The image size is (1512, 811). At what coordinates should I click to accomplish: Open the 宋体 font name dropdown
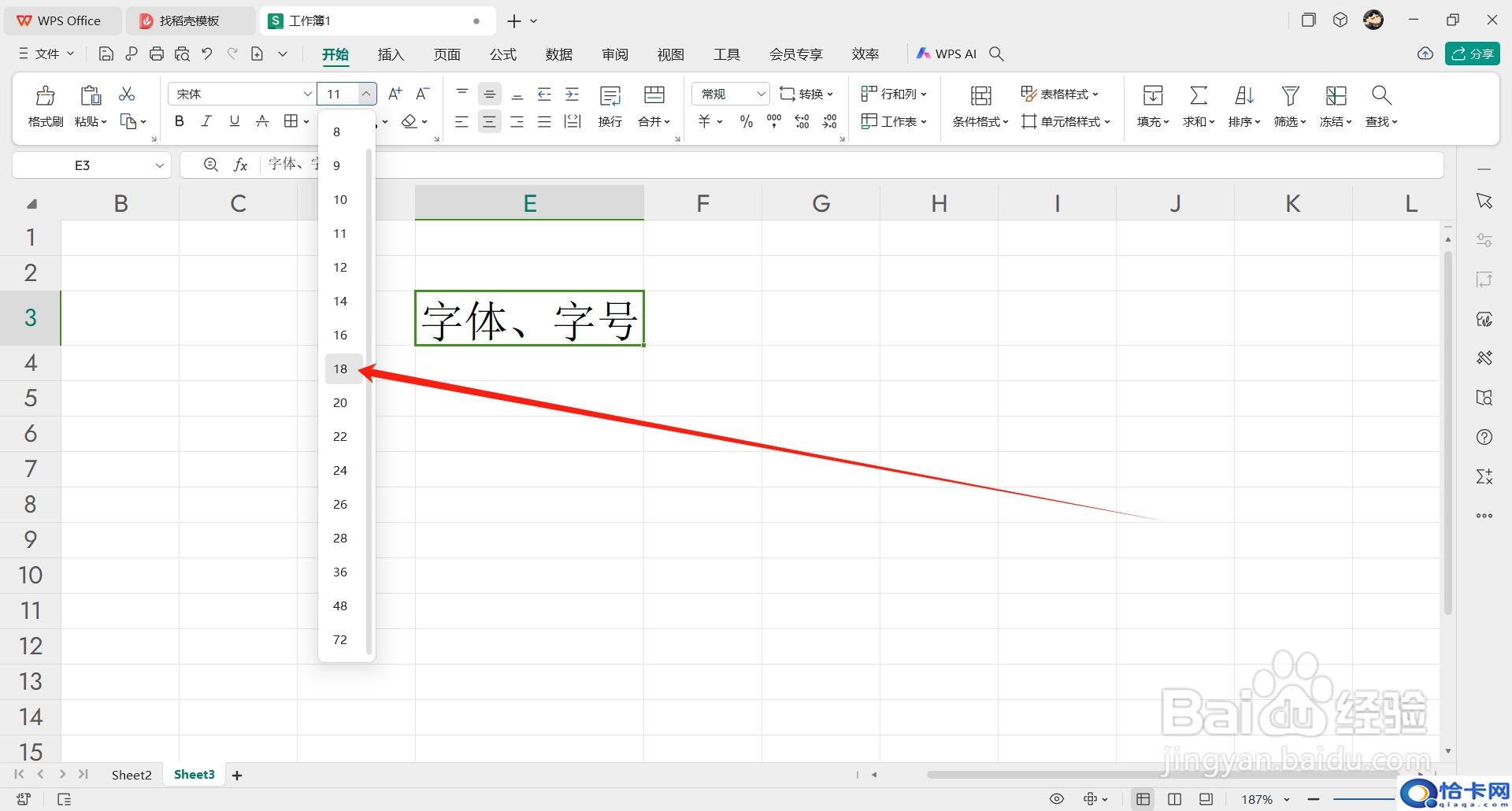coord(307,94)
